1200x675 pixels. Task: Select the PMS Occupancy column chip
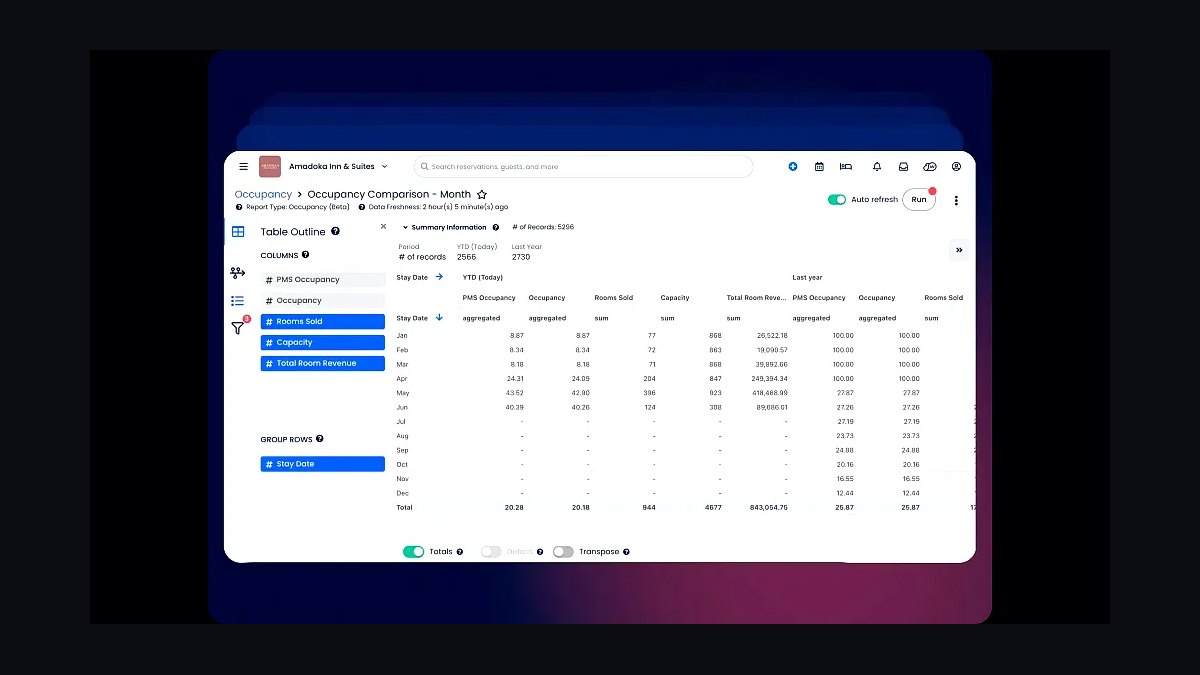[x=323, y=280]
